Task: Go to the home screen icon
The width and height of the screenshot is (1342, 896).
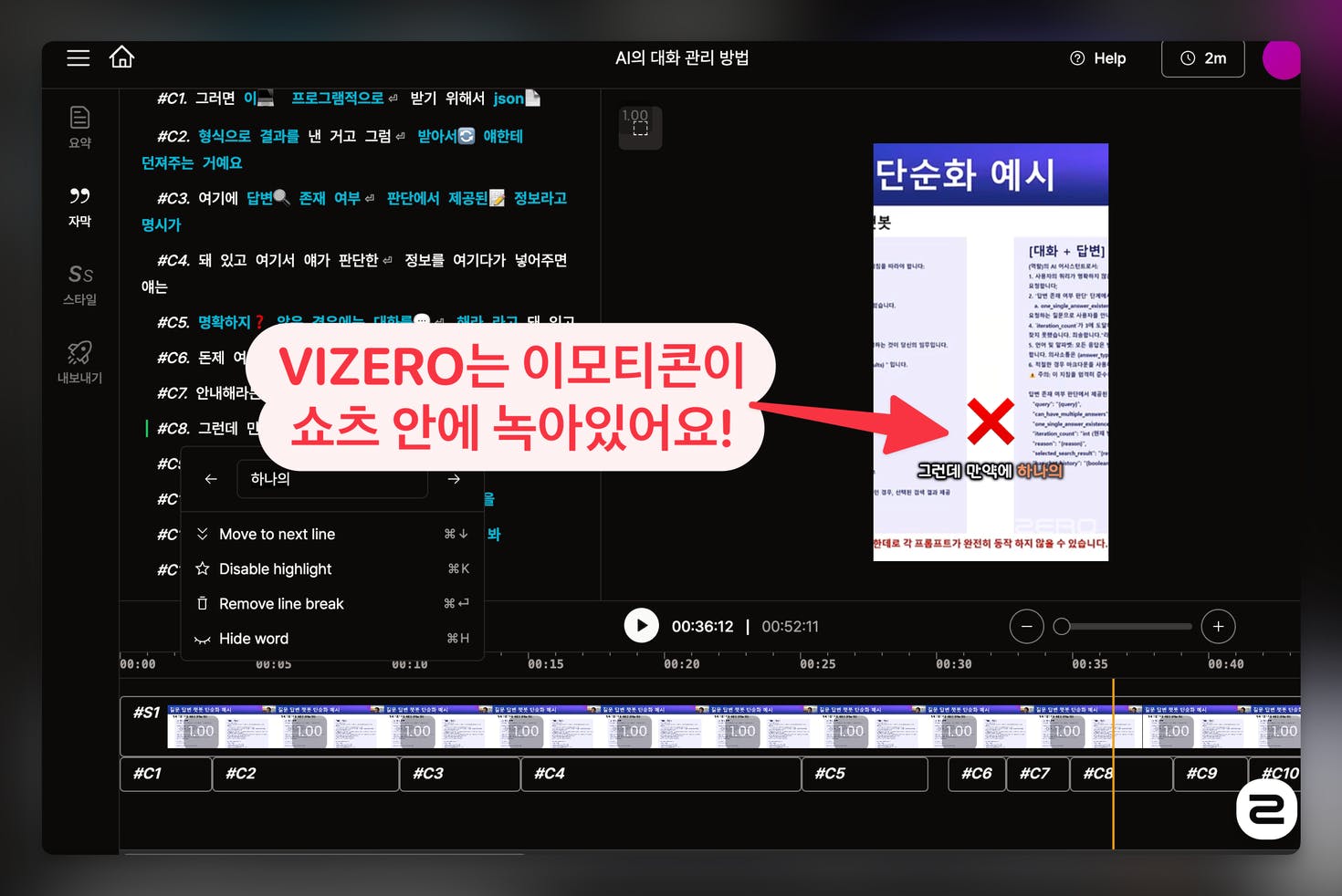Action: pos(121,57)
